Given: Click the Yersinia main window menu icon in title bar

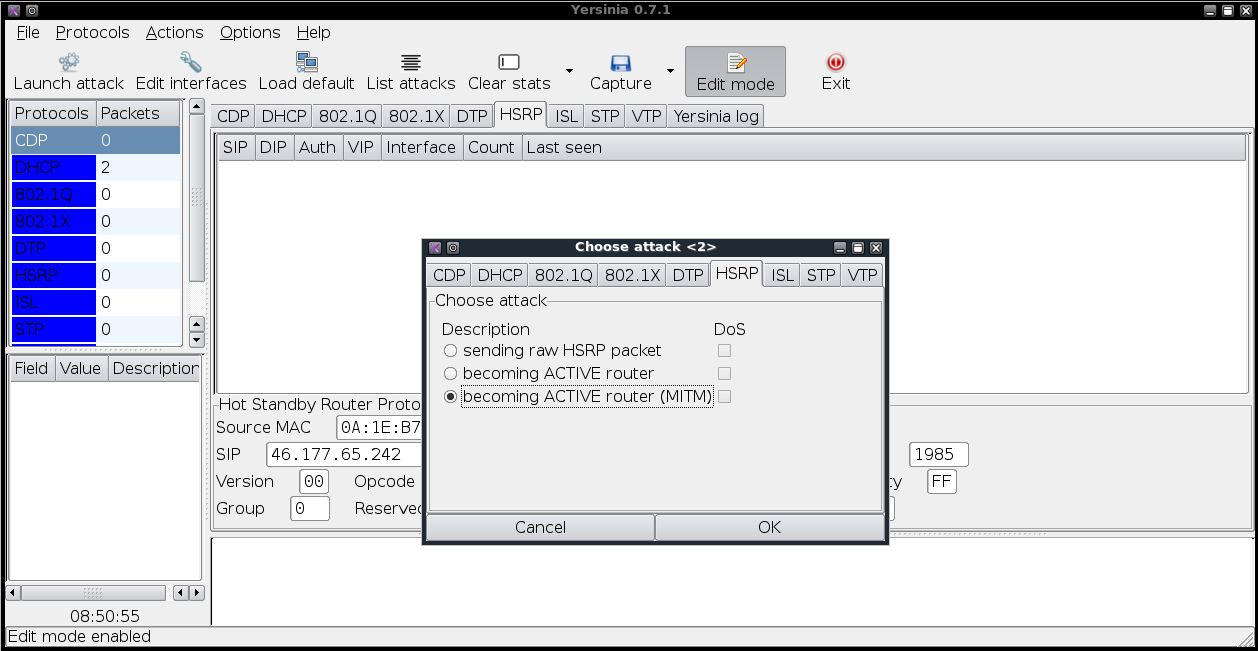Looking at the screenshot, I should (x=14, y=9).
